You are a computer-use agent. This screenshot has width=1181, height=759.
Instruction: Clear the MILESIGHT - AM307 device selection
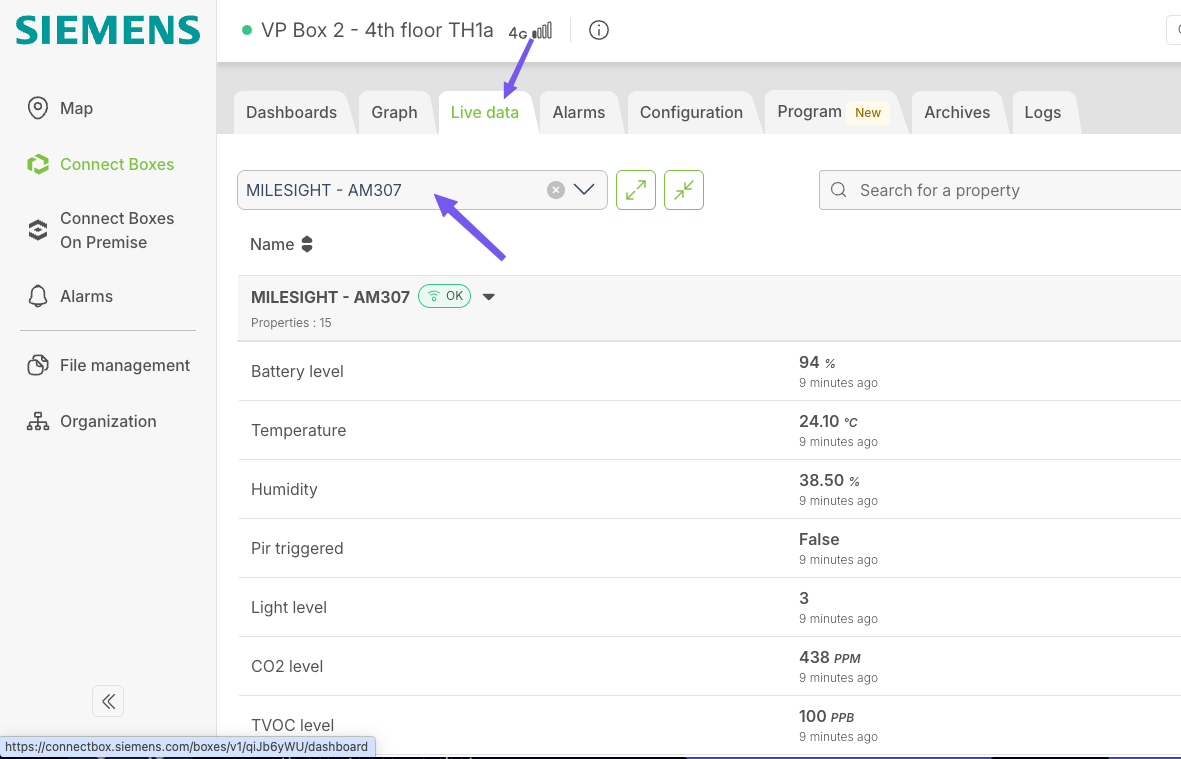pos(556,190)
